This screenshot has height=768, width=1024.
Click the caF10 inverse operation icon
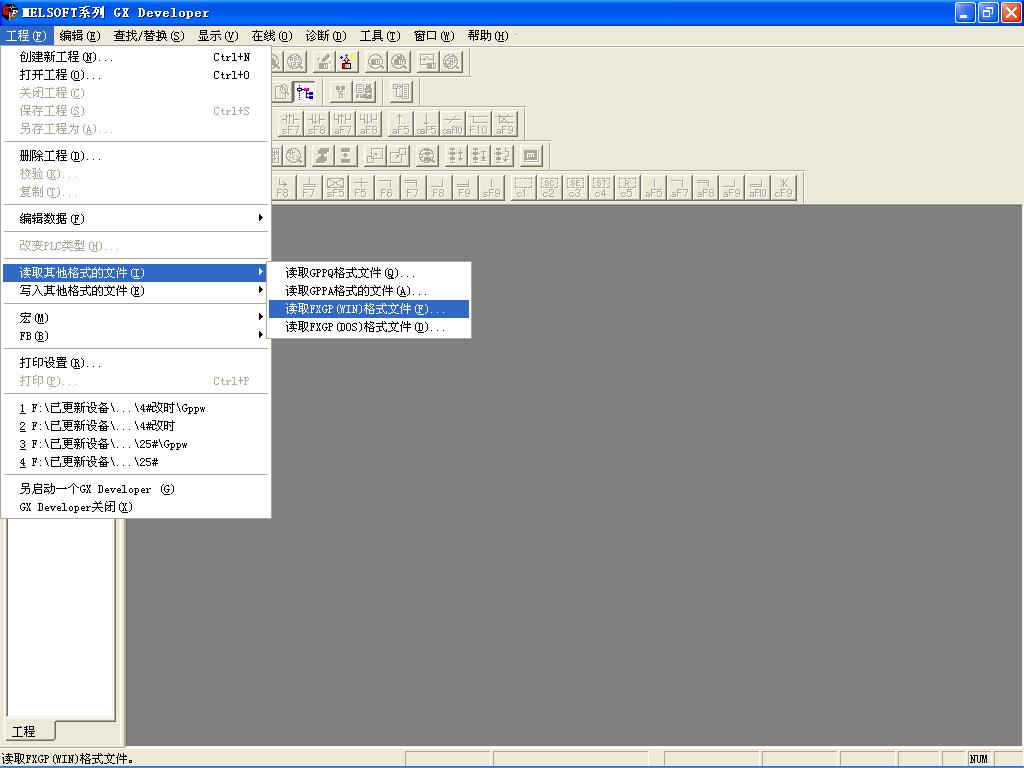pyautogui.click(x=453, y=123)
